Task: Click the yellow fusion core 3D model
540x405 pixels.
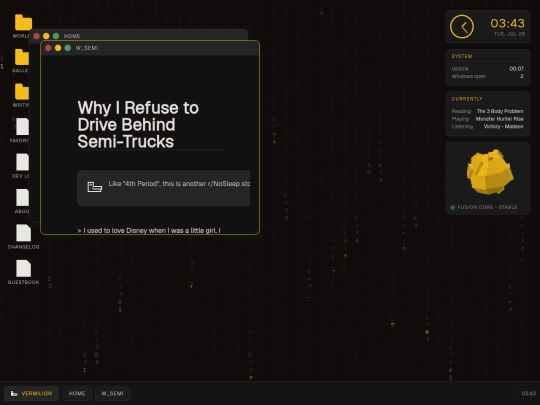Action: point(490,172)
